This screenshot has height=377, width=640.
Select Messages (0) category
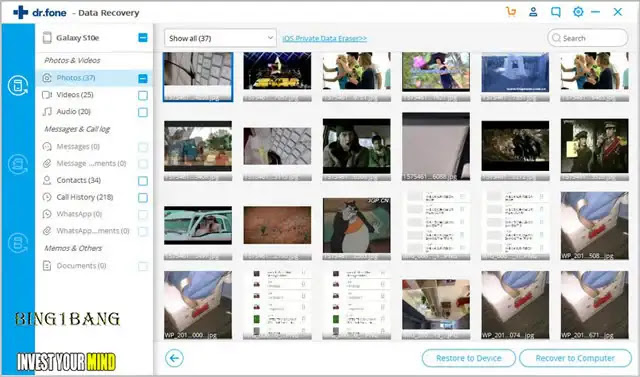[78, 146]
